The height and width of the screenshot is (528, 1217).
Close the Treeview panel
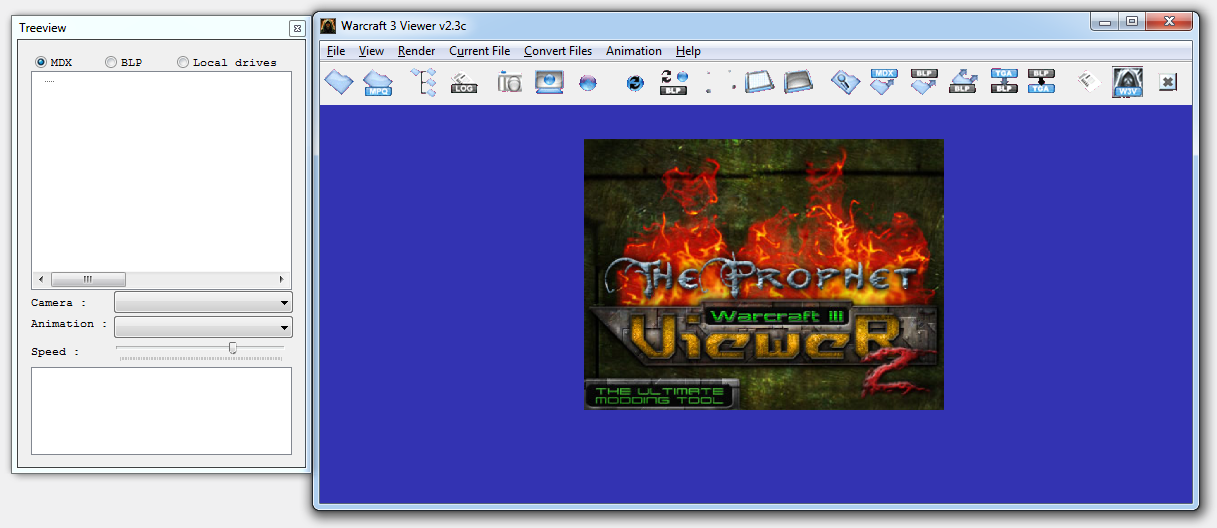point(296,28)
